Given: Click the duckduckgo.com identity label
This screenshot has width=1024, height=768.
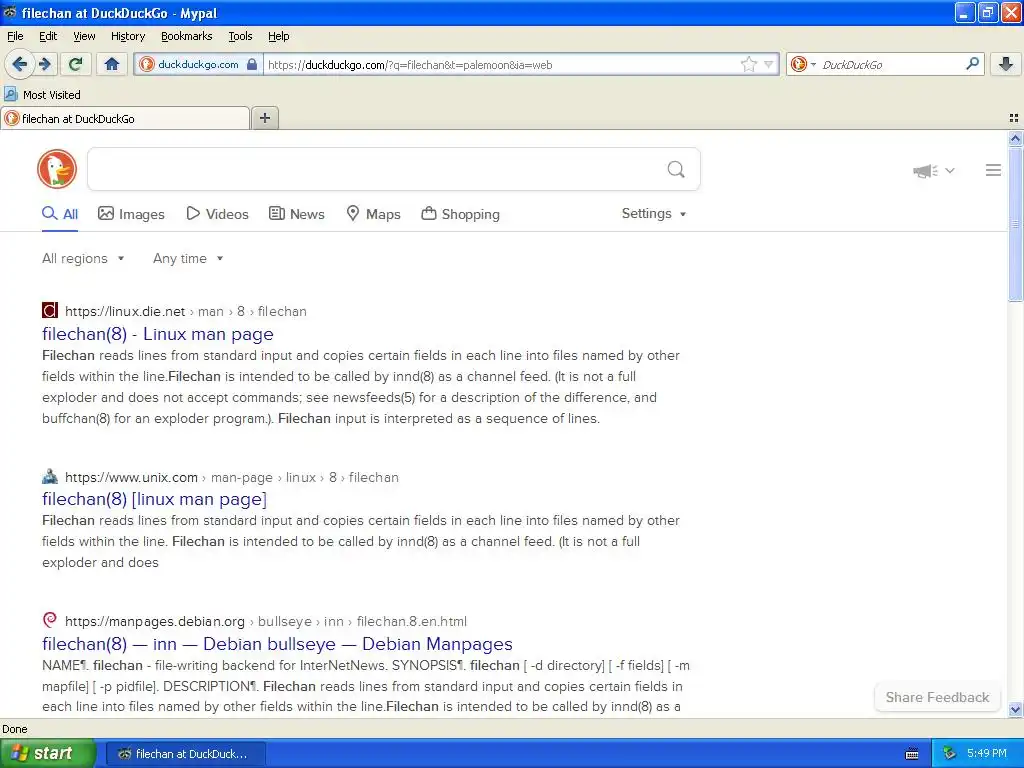Looking at the screenshot, I should [x=198, y=65].
